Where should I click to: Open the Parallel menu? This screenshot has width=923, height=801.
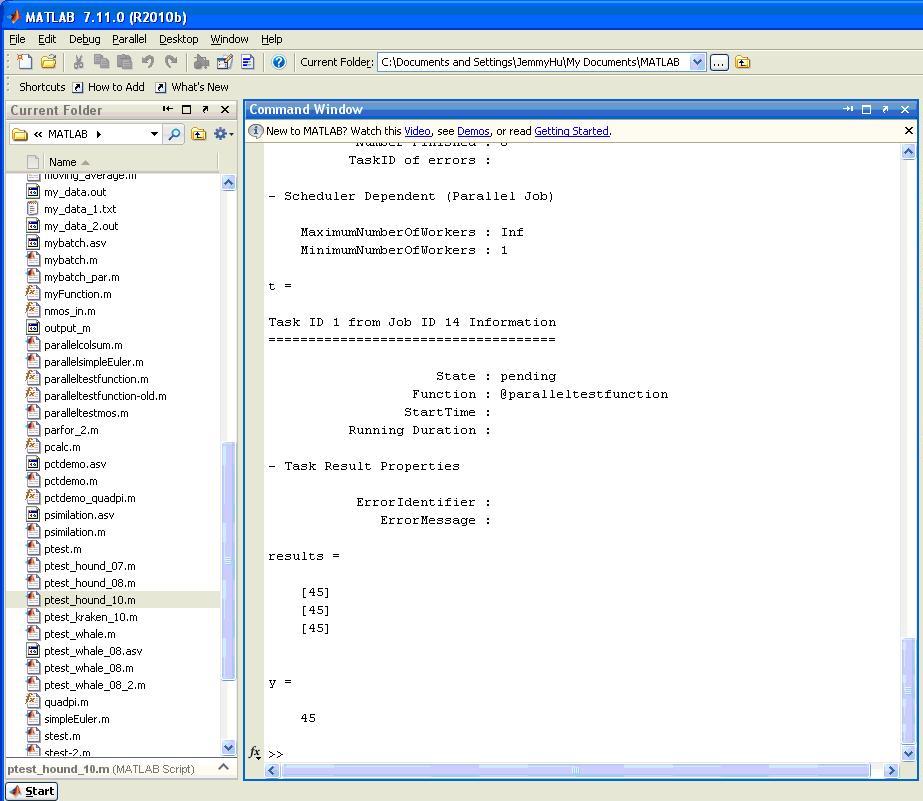tap(129, 39)
